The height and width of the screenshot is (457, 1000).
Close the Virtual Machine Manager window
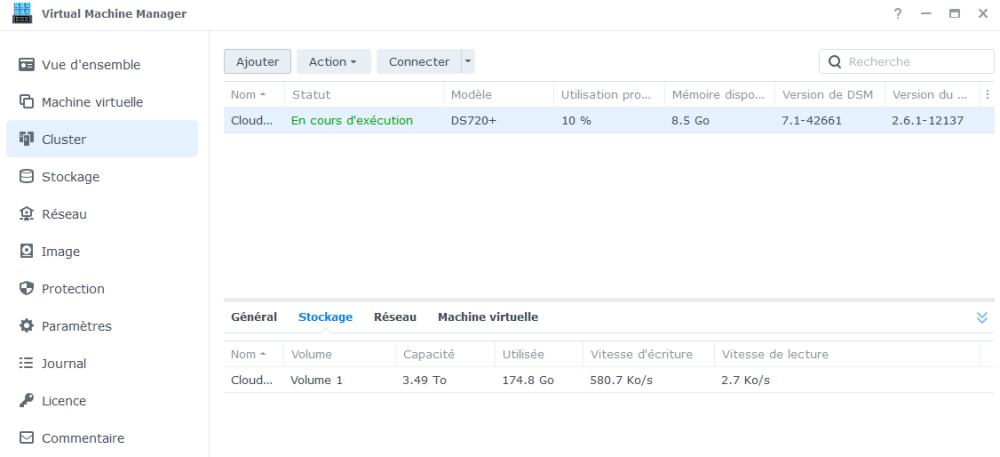[983, 14]
